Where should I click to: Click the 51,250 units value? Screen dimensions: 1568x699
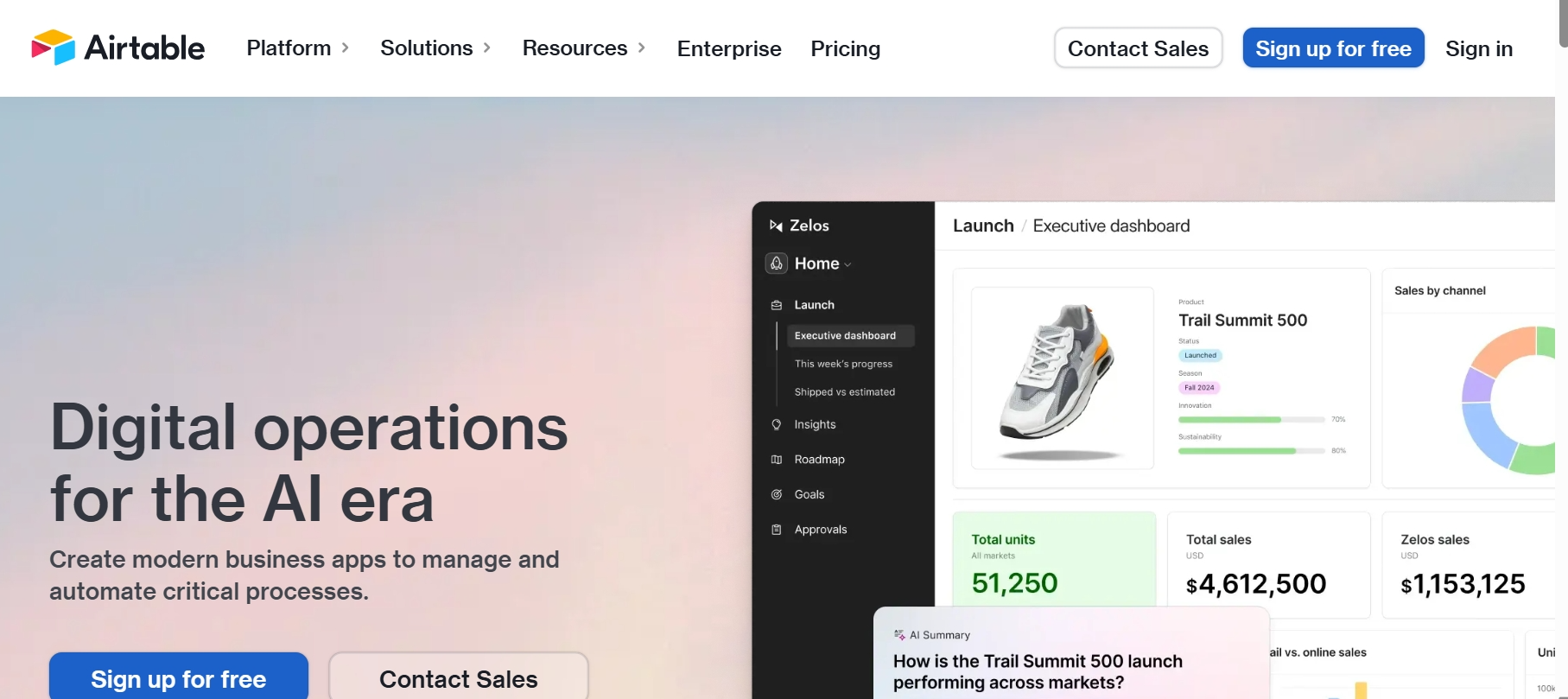pyautogui.click(x=1014, y=583)
